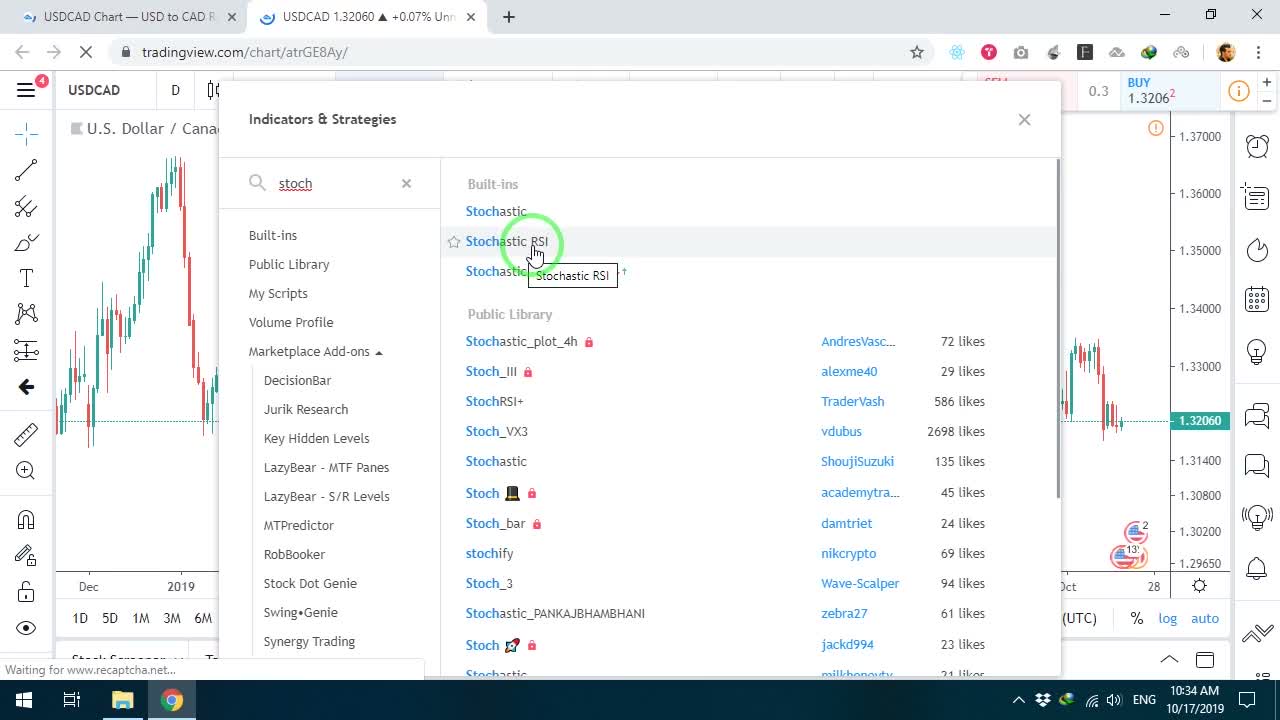Open the hotlists flame icon panel
Image resolution: width=1280 pixels, height=720 pixels.
tap(1257, 249)
